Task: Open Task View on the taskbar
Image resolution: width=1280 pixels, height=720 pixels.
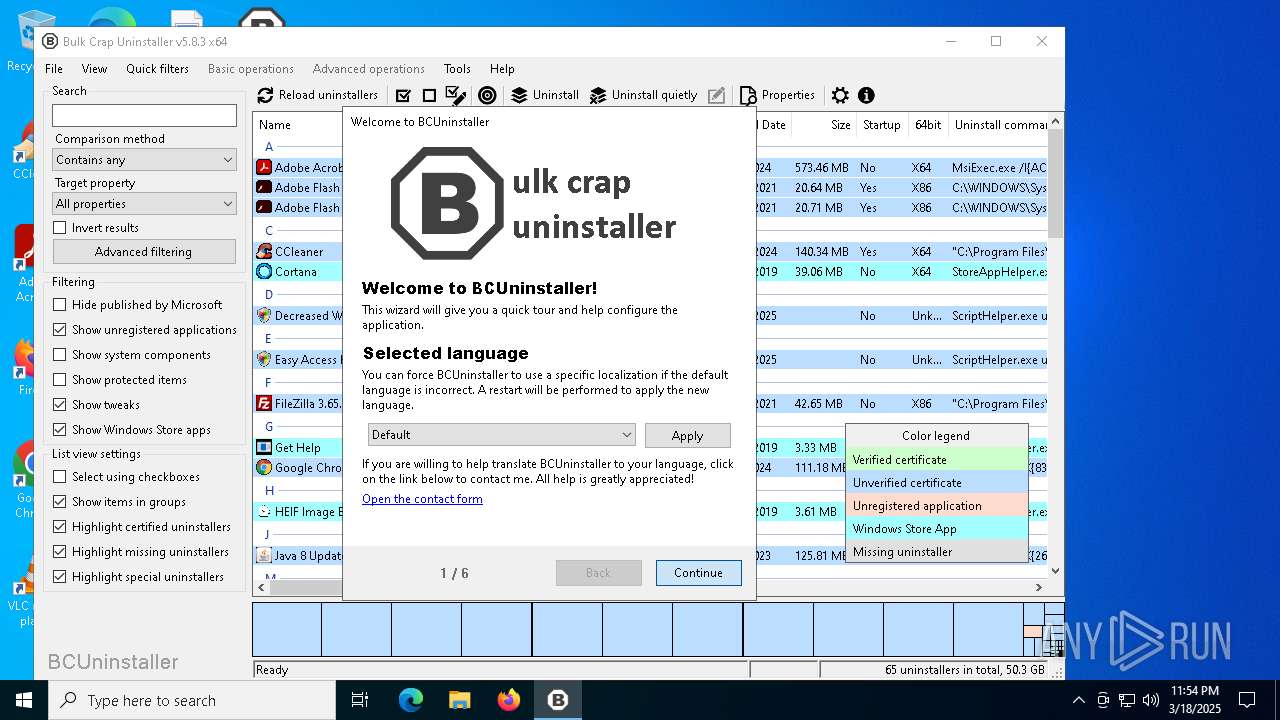Action: (x=360, y=700)
